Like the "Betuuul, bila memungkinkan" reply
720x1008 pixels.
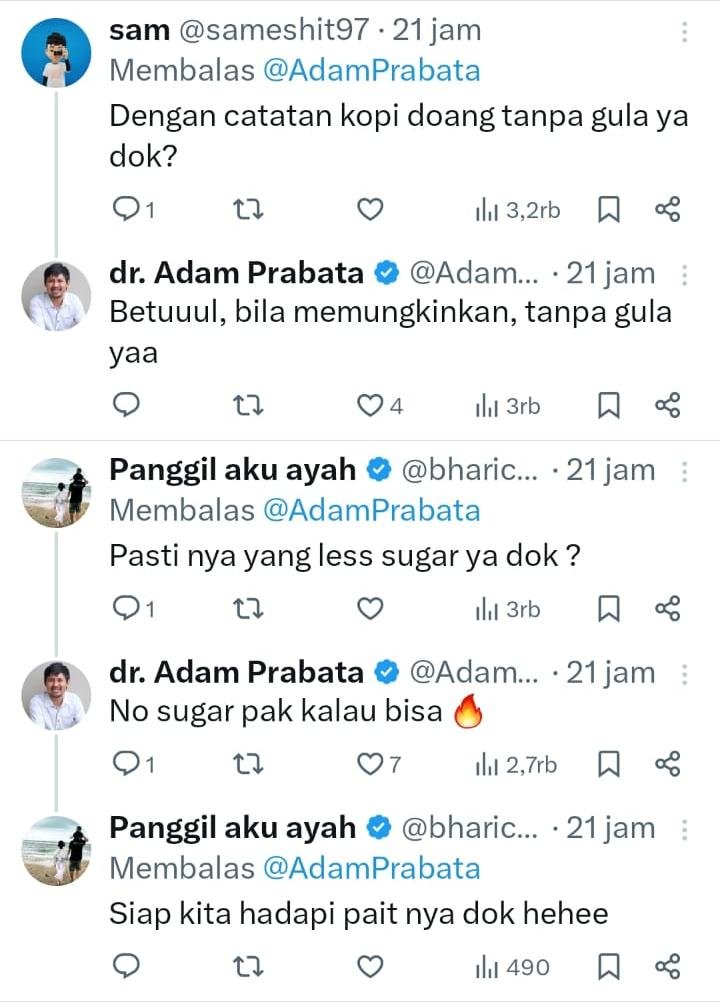pos(371,405)
